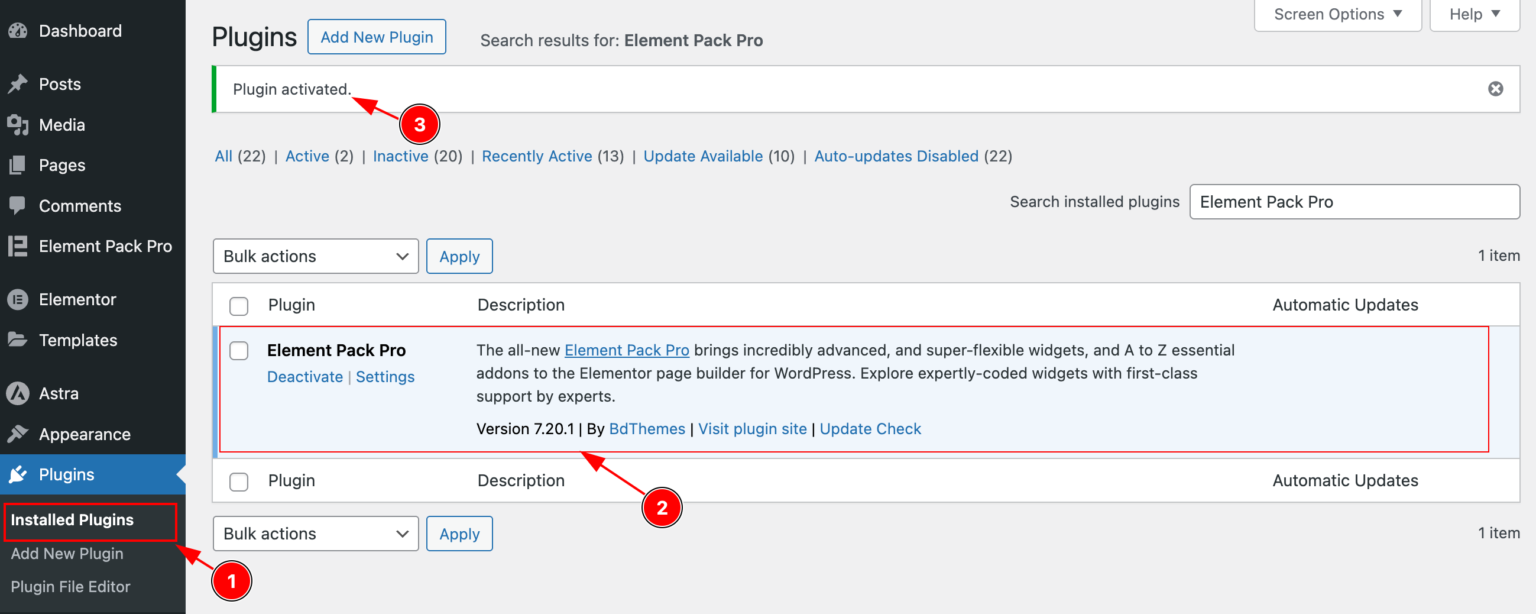The height and width of the screenshot is (614, 1536).
Task: Dismiss the Plugin activated notice
Action: coord(1495,88)
